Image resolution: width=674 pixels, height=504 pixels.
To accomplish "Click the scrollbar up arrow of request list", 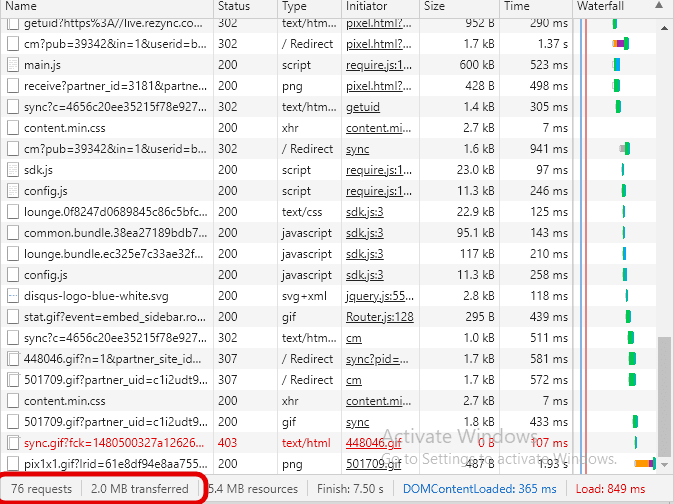I will [664, 27].
